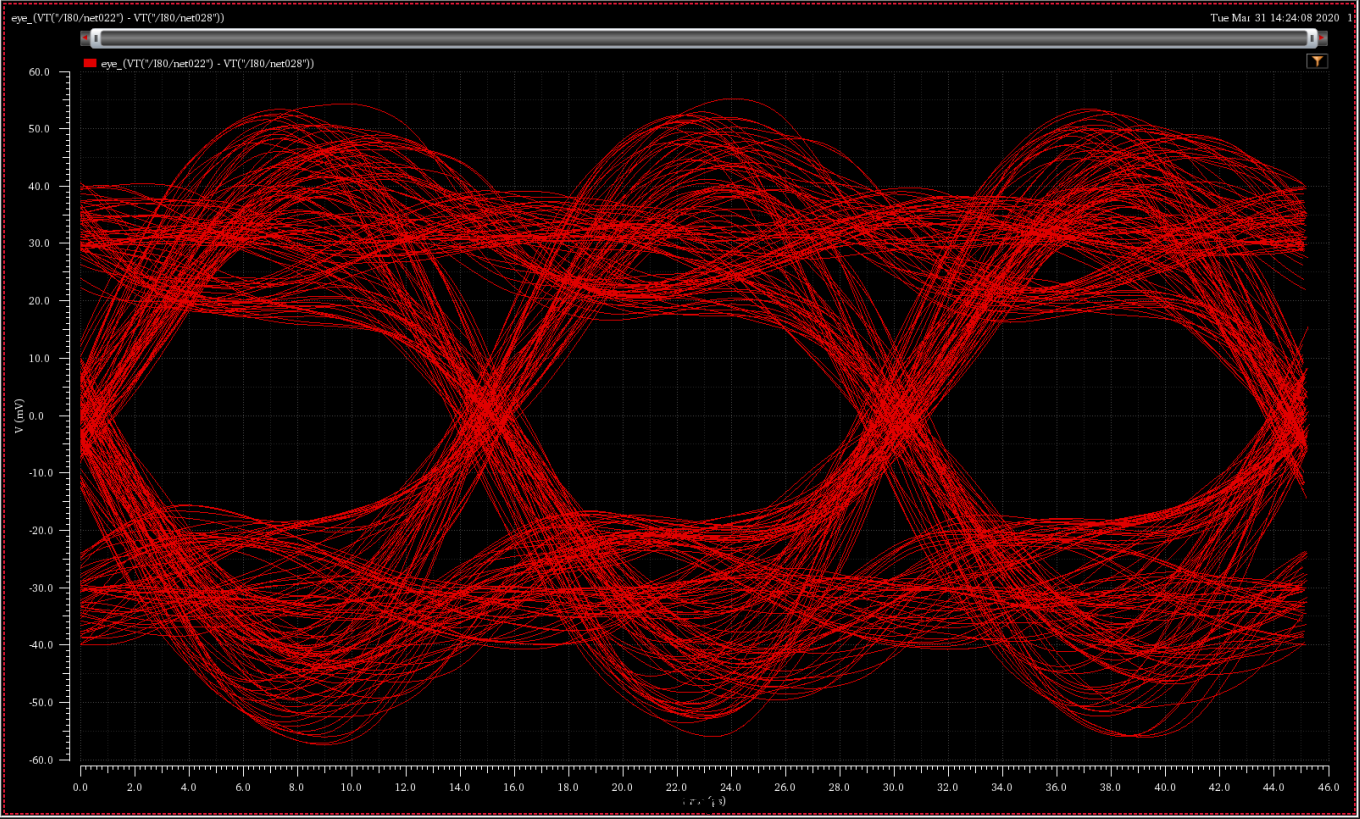Click the eye crossing point near 15.0 on the plot
The width and height of the screenshot is (1360, 819).
coord(489,410)
